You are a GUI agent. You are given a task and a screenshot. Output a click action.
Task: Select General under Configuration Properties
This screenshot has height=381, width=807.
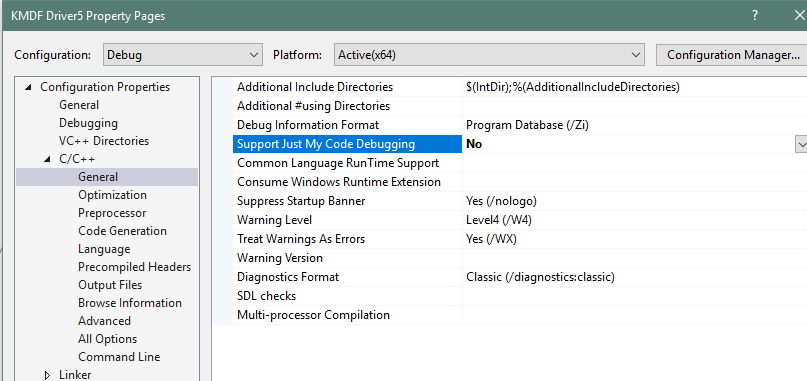pyautogui.click(x=79, y=105)
